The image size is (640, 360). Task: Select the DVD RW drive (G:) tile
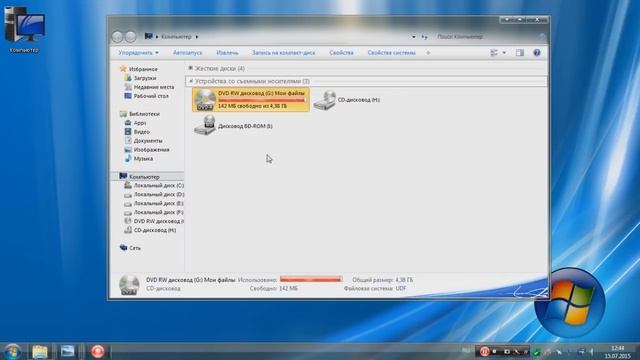pyautogui.click(x=251, y=100)
